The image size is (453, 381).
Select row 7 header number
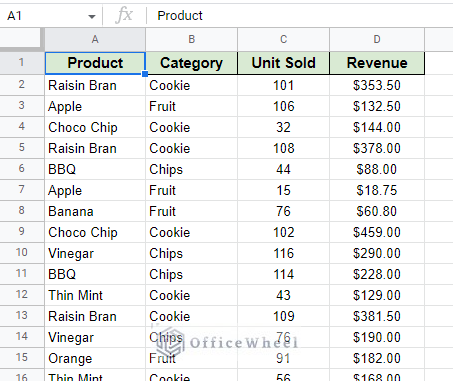pyautogui.click(x=22, y=189)
